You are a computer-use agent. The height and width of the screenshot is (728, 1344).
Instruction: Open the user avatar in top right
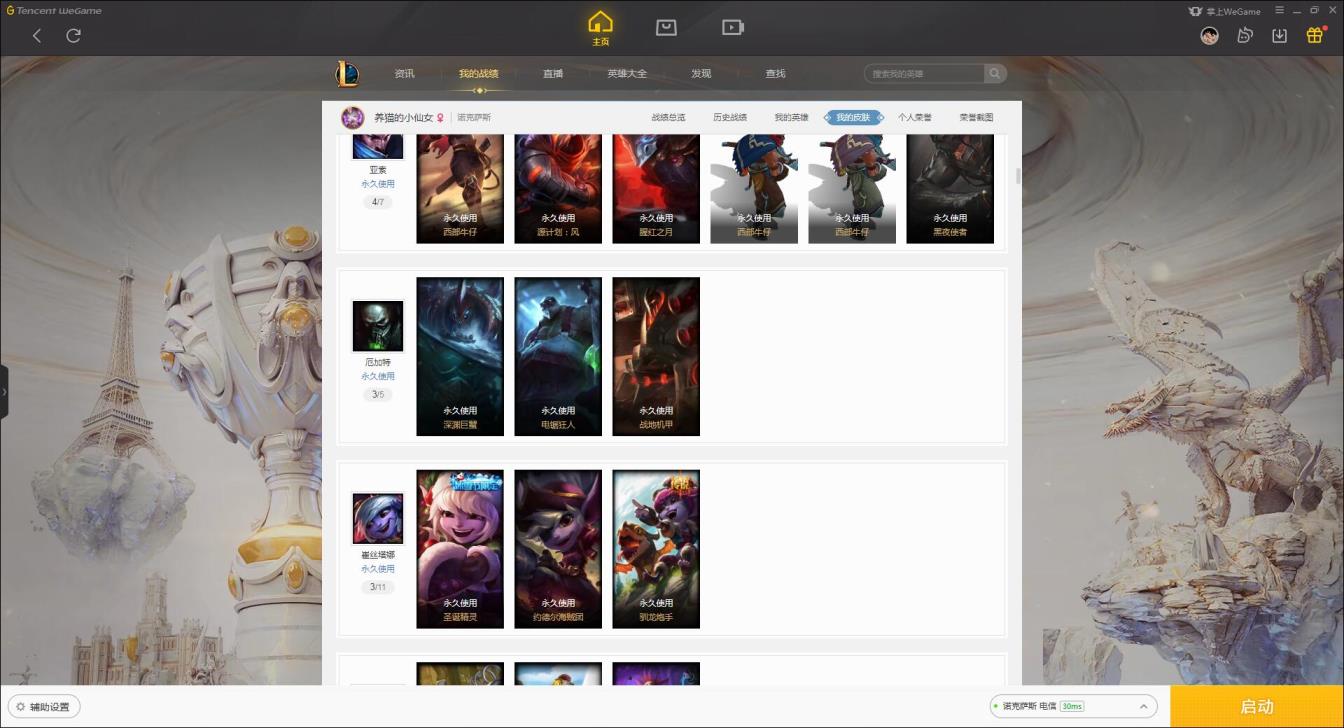click(x=1210, y=36)
